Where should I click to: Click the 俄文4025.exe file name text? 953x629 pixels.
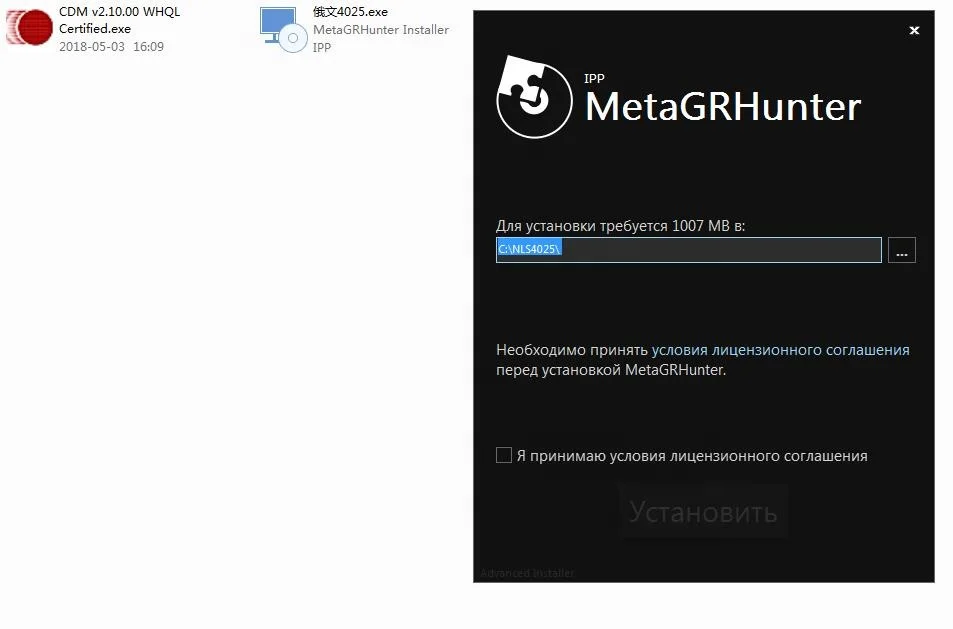coord(350,12)
